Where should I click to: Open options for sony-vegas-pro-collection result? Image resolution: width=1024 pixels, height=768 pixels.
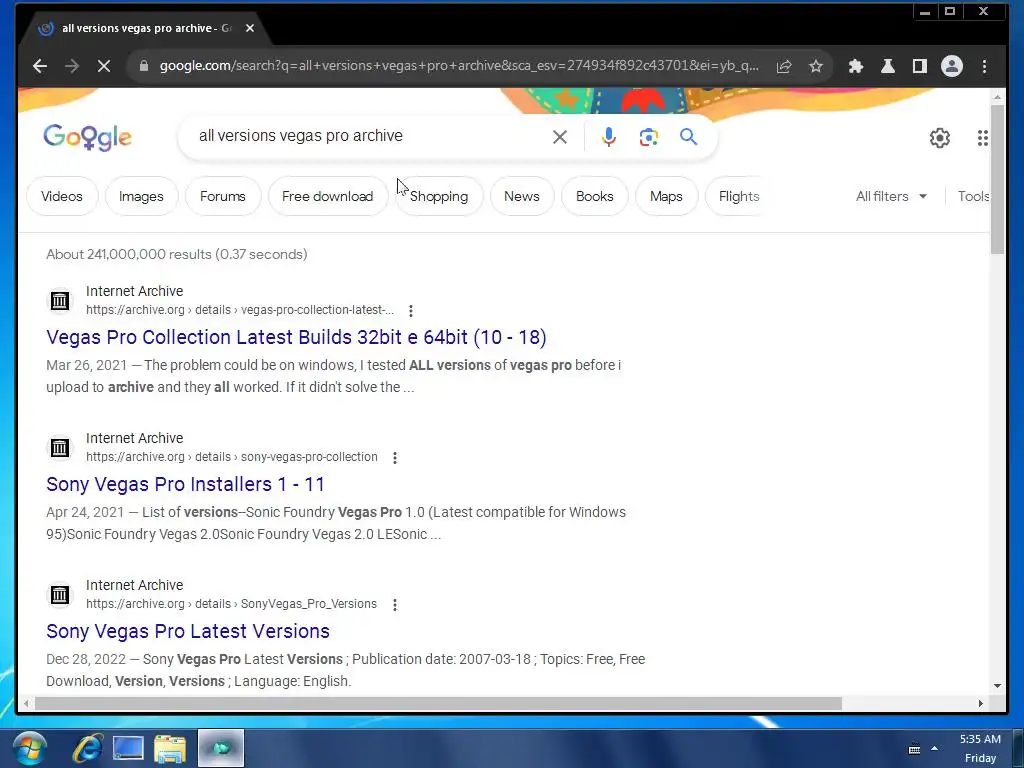tap(394, 457)
